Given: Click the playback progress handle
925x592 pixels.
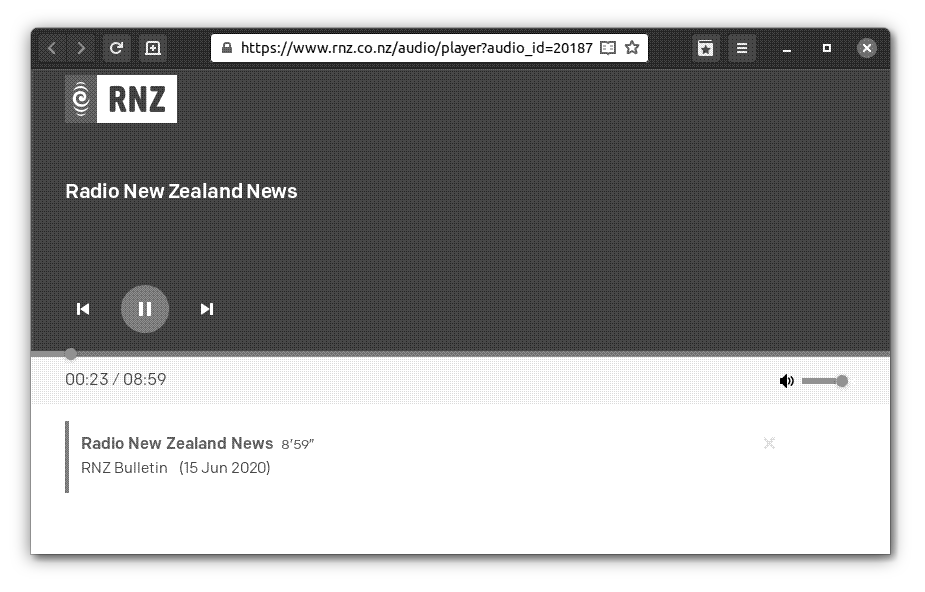Looking at the screenshot, I should click(x=71, y=354).
